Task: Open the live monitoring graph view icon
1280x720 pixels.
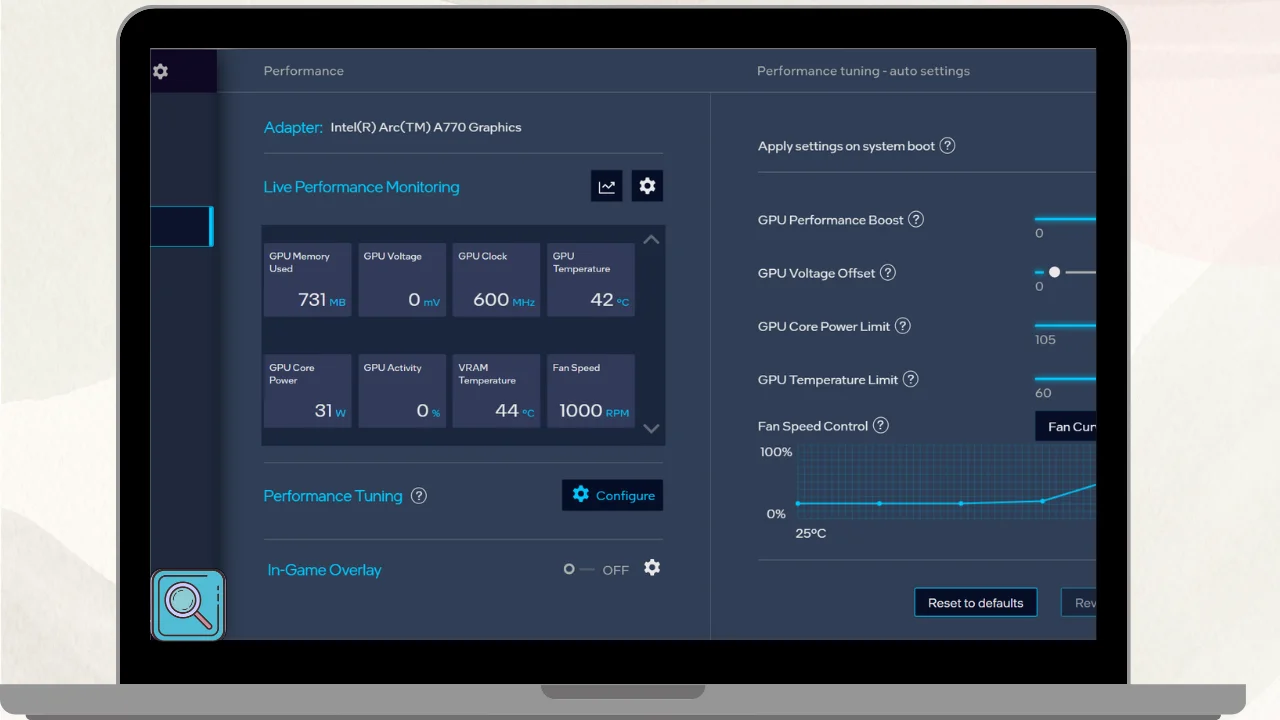Action: click(x=606, y=186)
